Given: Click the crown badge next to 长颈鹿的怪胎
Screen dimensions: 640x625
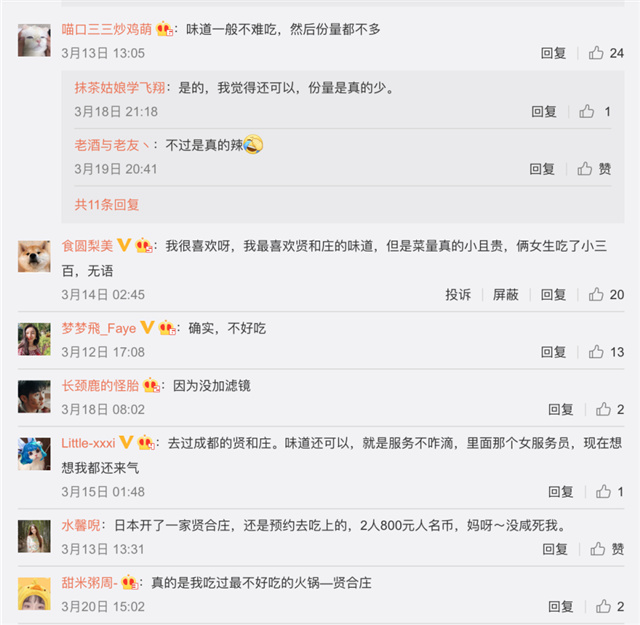Looking at the screenshot, I should pyautogui.click(x=151, y=385).
